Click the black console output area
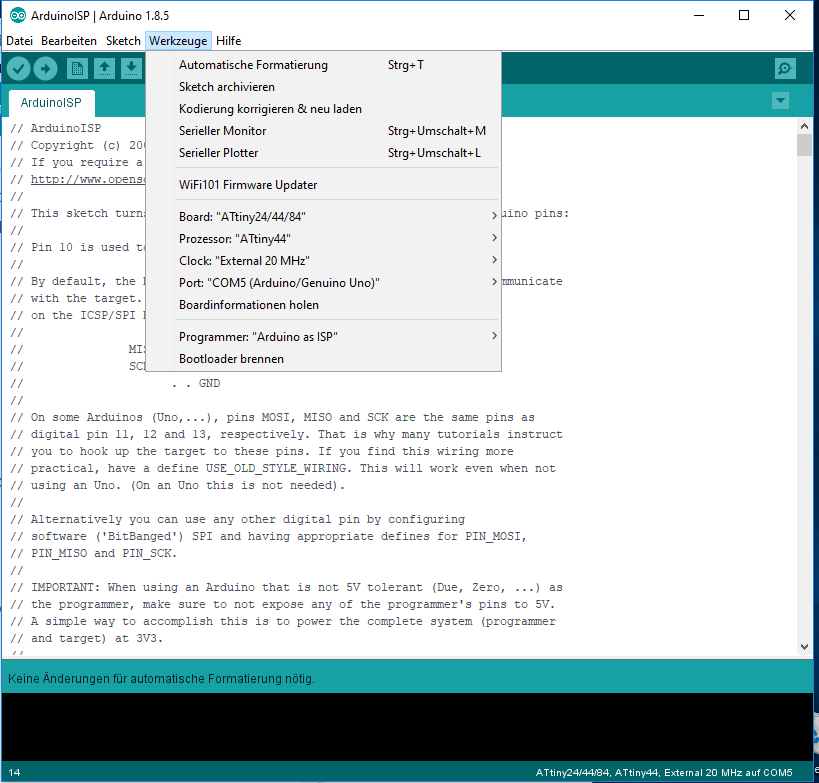 click(407, 727)
